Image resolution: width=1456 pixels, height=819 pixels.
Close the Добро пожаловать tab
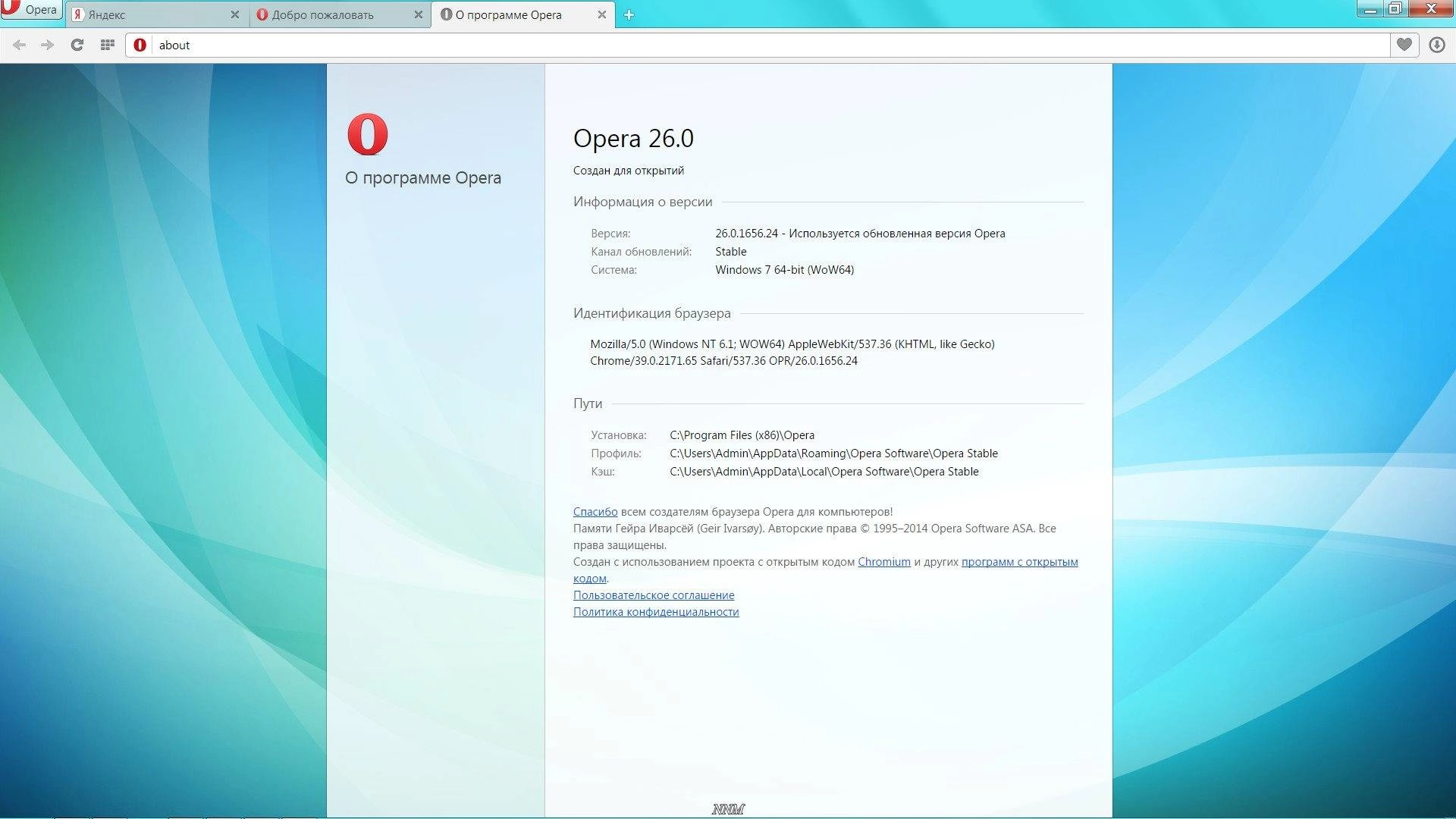click(x=419, y=14)
